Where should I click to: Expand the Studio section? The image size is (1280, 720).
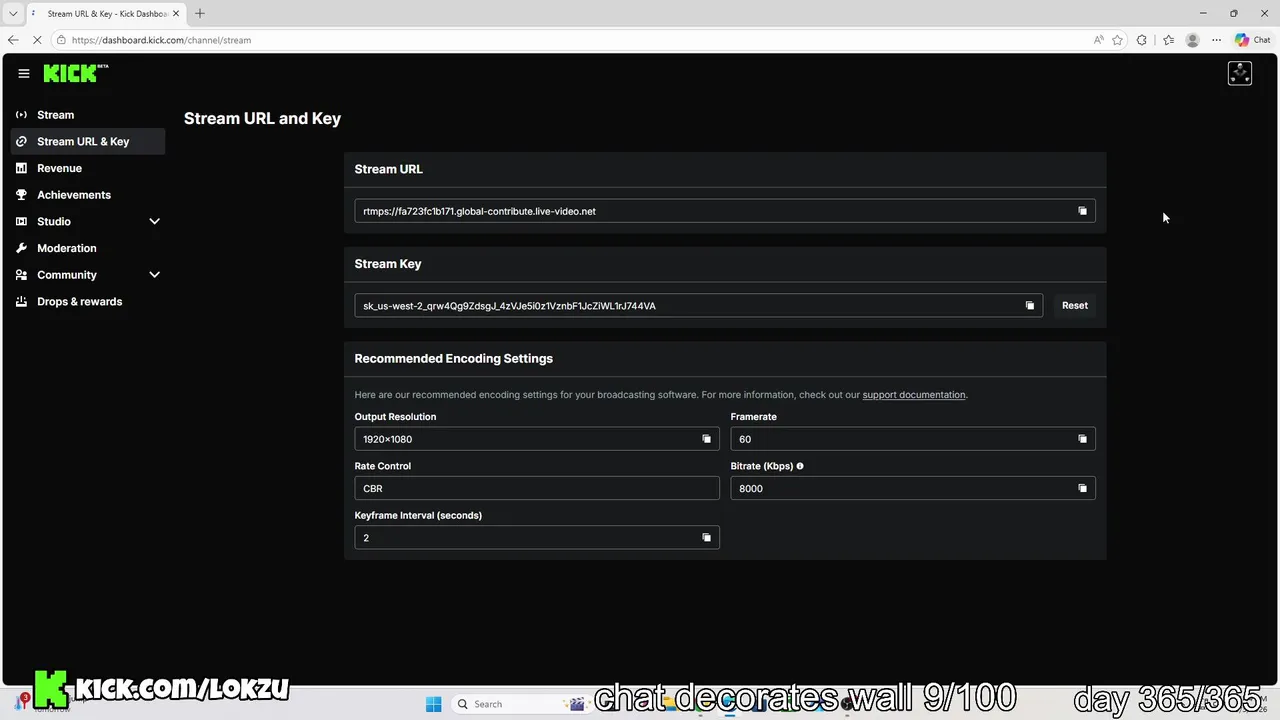pos(155,221)
